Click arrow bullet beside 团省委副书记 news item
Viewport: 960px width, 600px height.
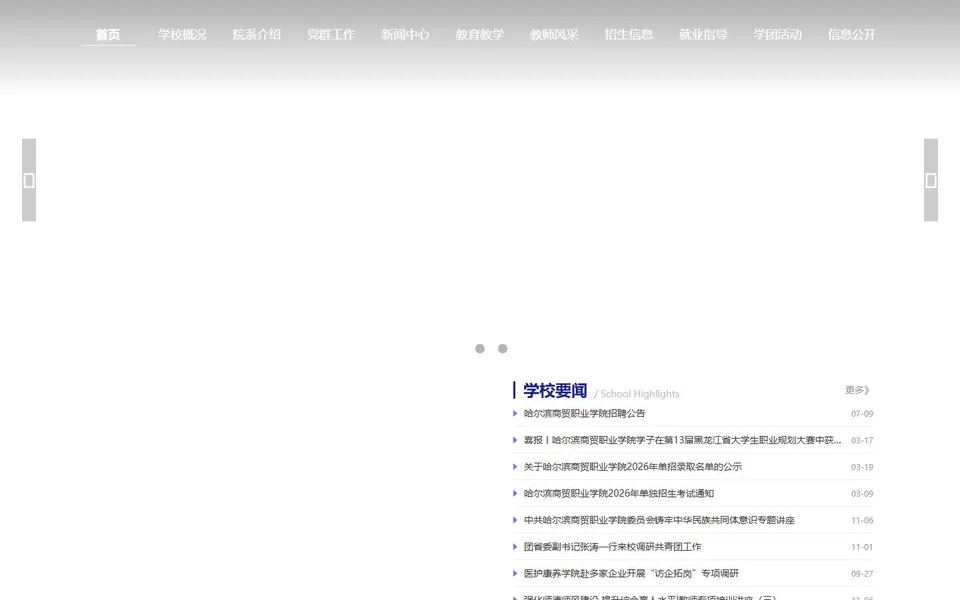[x=515, y=547]
